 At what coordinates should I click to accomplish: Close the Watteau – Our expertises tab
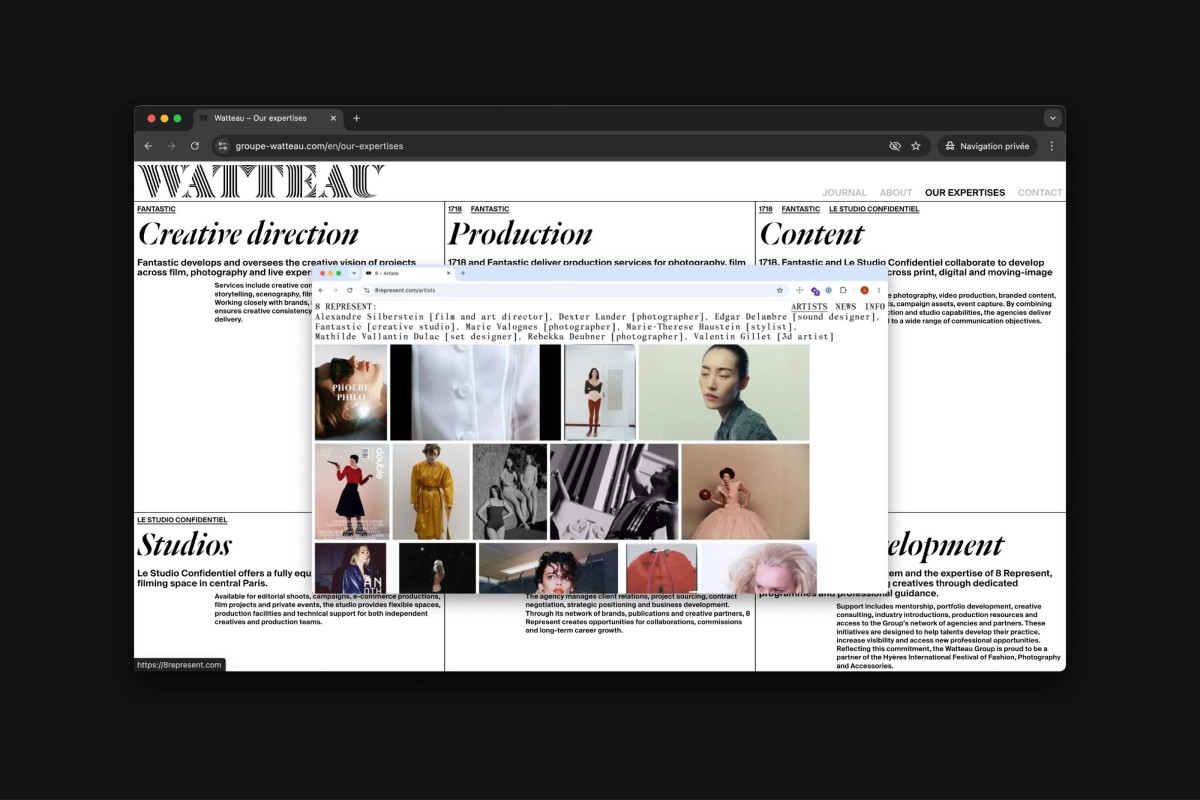point(331,118)
